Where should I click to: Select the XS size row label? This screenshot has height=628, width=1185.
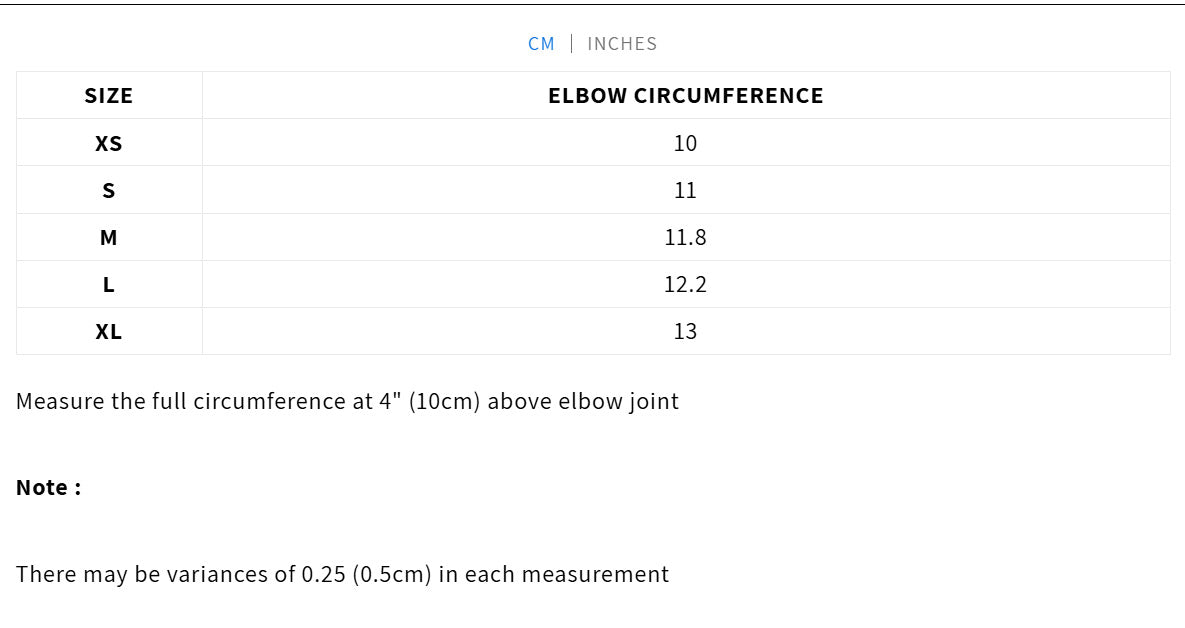click(x=109, y=143)
